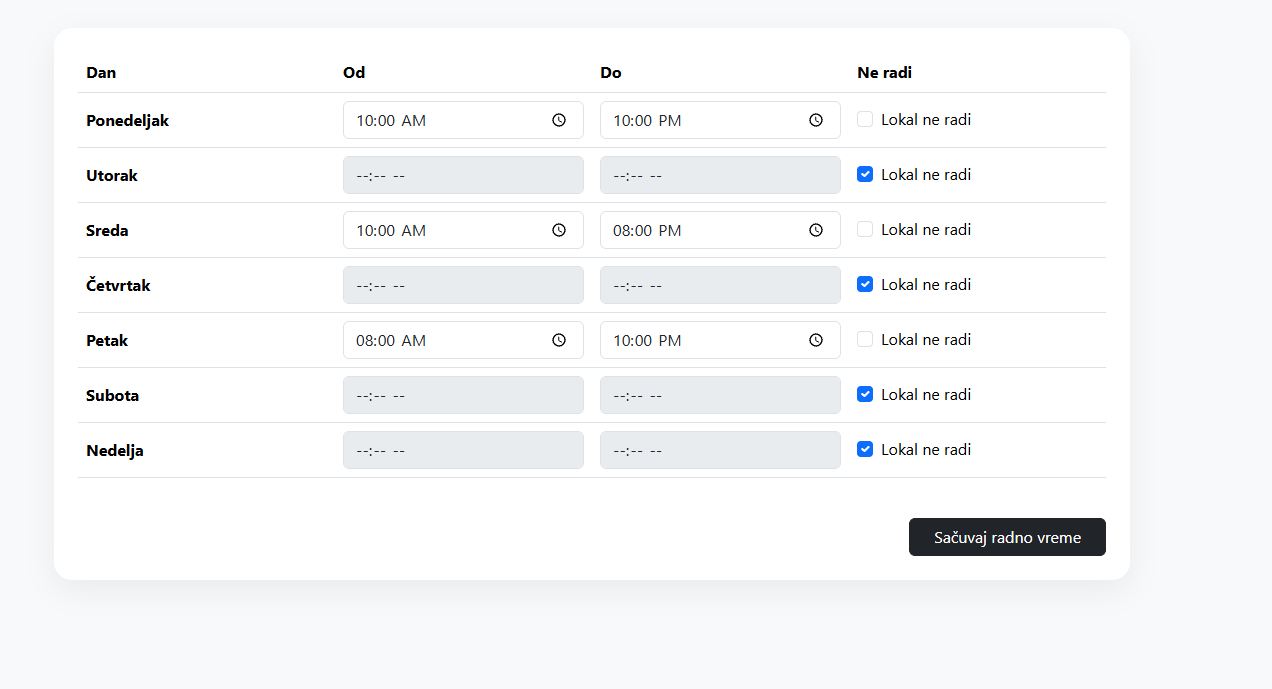Click the clock icon in Sreda Od field

pyautogui.click(x=559, y=230)
